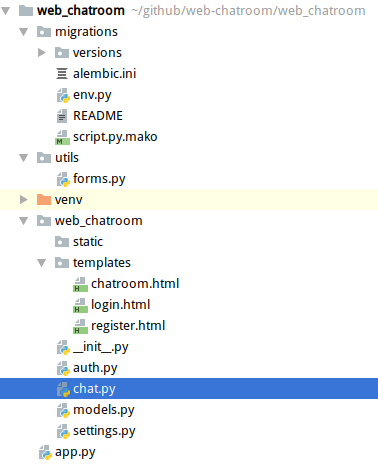
Task: Select register.html file
Action: click(x=128, y=326)
